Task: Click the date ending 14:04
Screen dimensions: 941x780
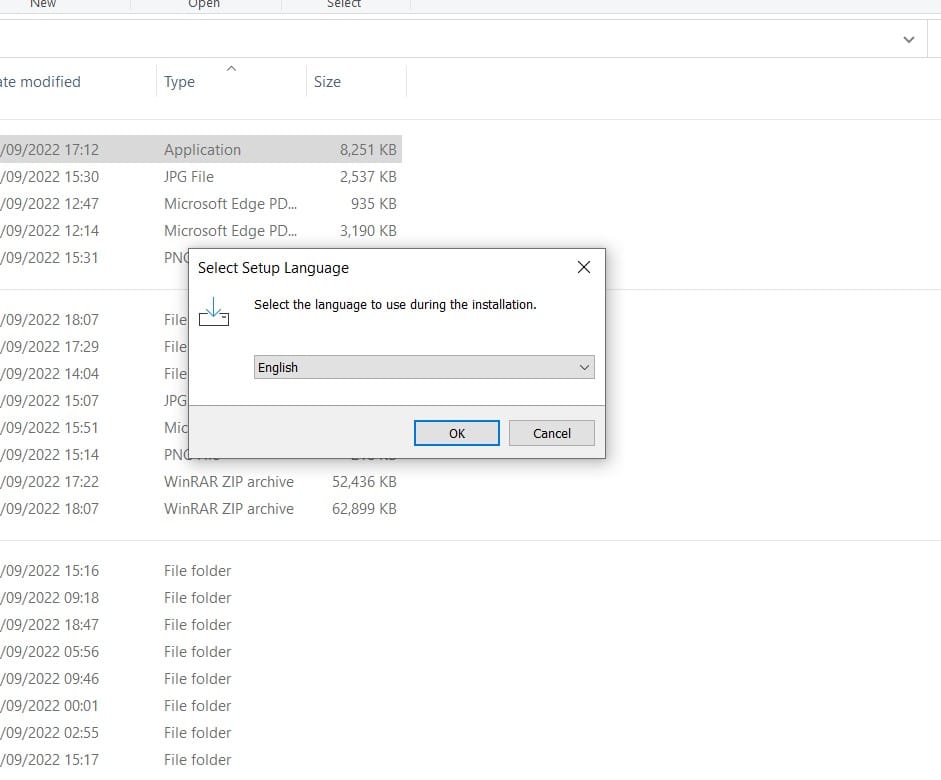Action: click(x=49, y=373)
